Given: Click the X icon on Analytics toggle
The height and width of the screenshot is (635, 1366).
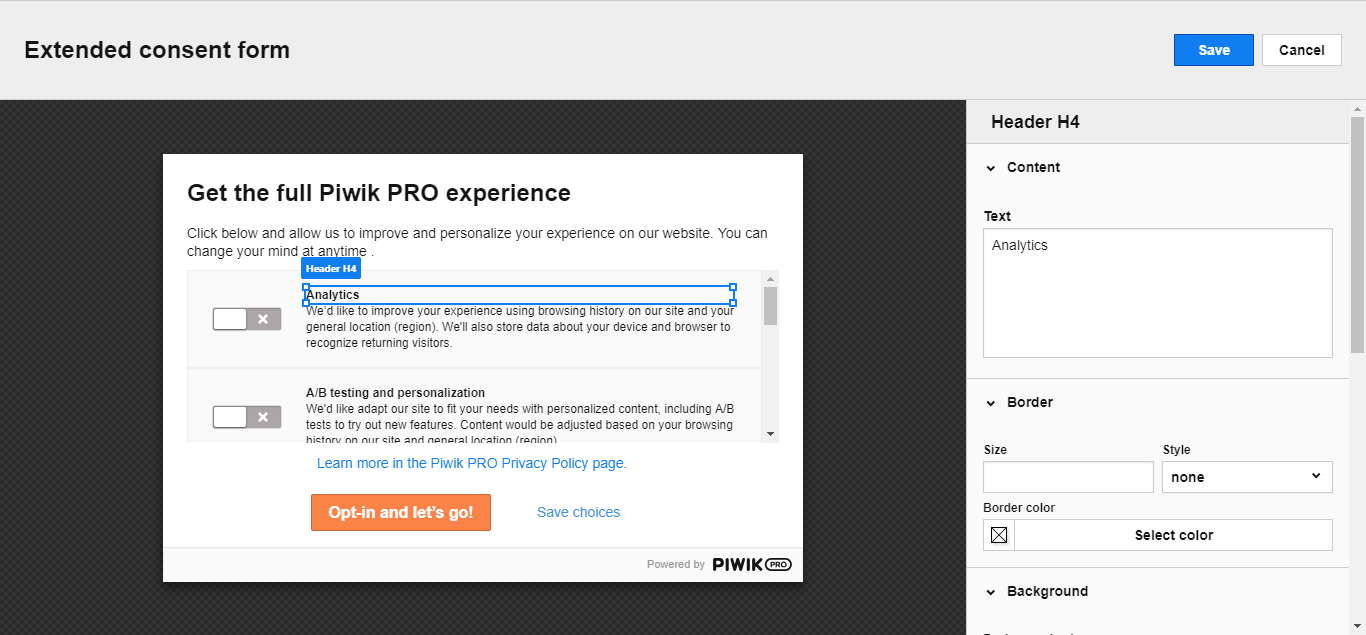Looking at the screenshot, I should [x=263, y=319].
